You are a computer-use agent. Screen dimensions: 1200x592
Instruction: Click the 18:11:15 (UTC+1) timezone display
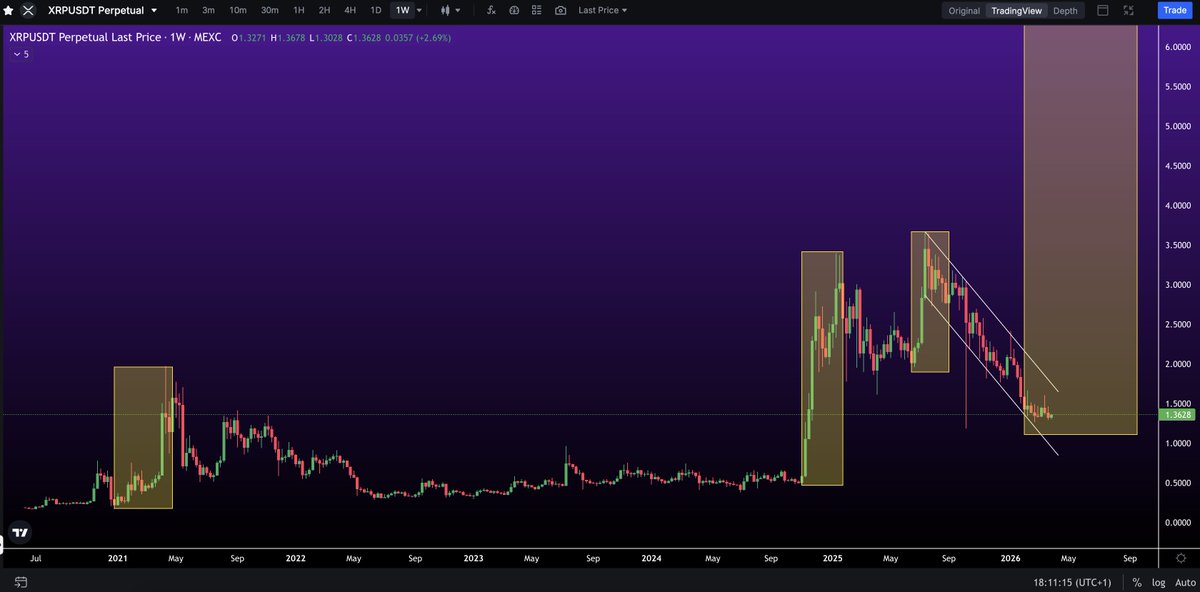1073,582
